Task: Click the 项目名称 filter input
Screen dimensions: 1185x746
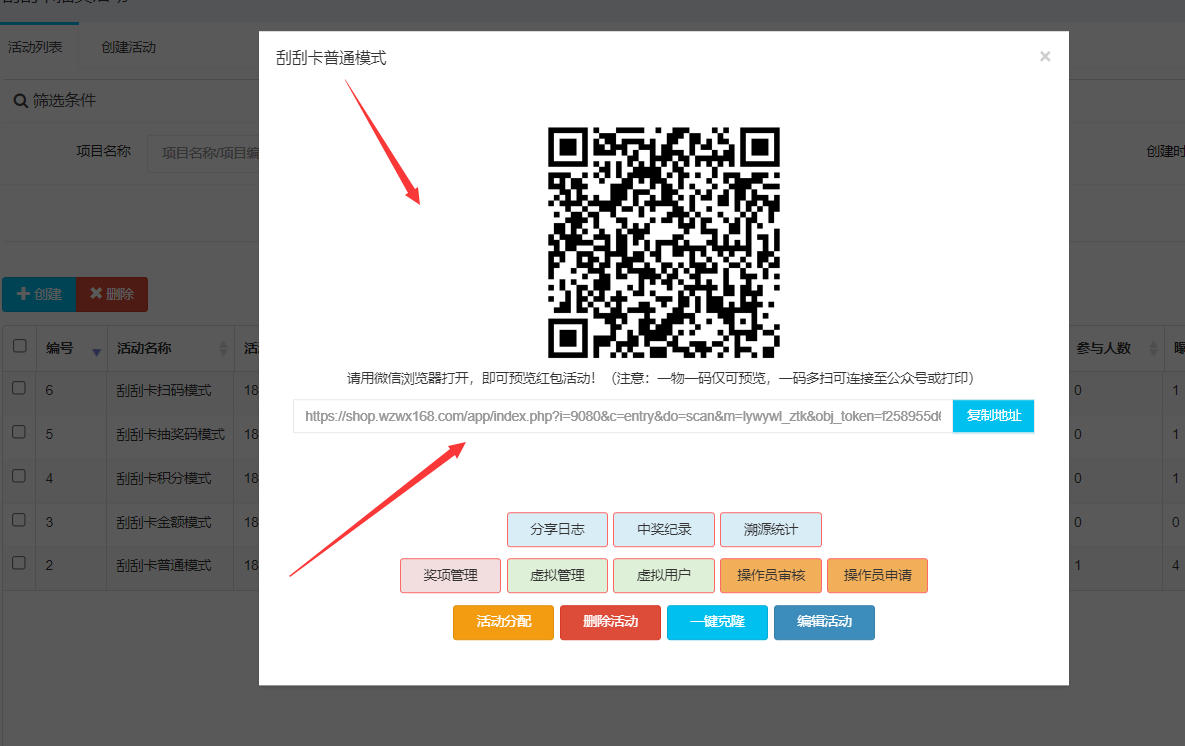Action: (x=204, y=153)
